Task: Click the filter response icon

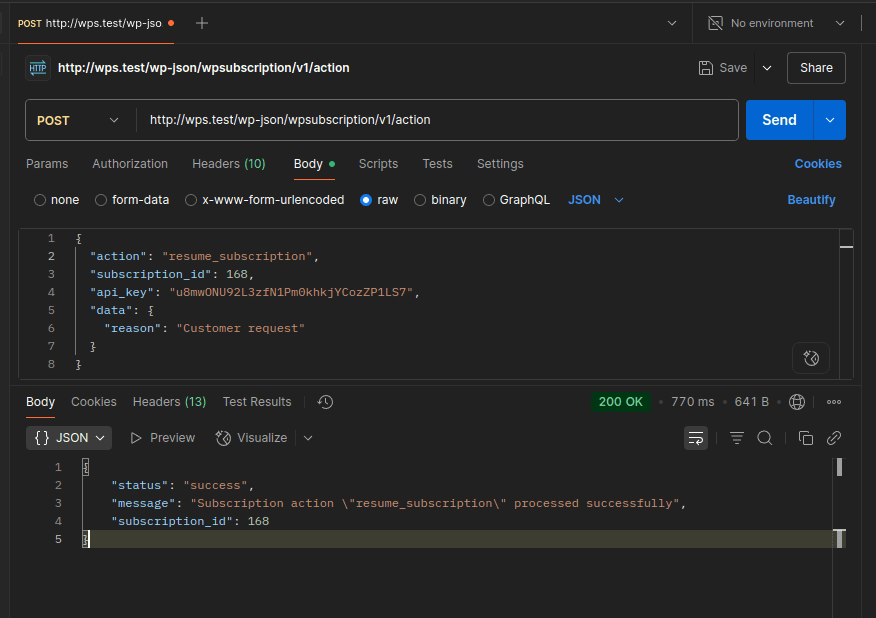Action: pyautogui.click(x=737, y=438)
